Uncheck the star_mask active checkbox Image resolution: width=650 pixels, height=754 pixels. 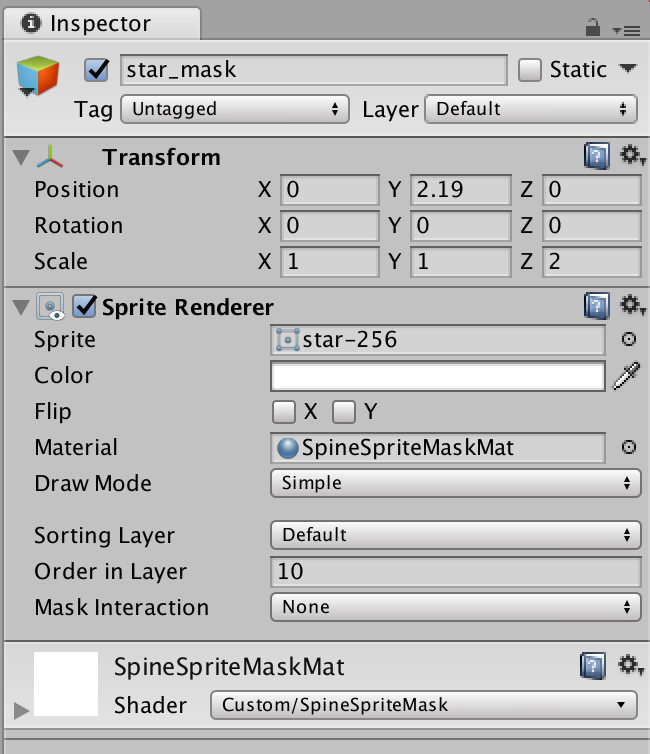97,70
